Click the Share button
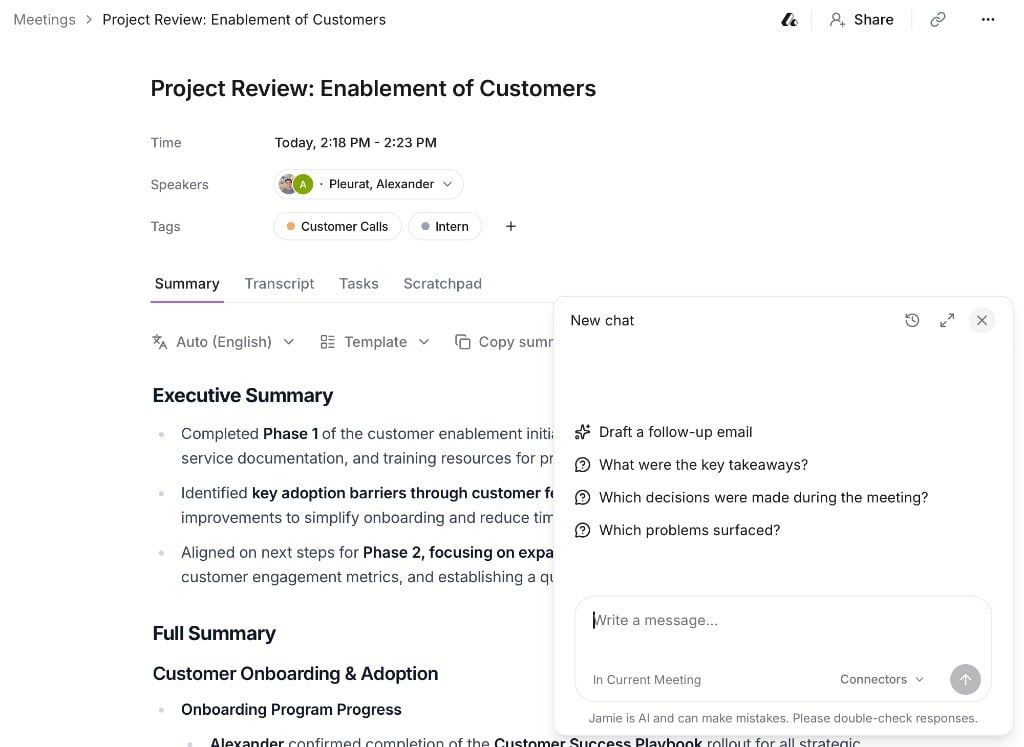Screen dimensions: 1024x747 click(861, 20)
